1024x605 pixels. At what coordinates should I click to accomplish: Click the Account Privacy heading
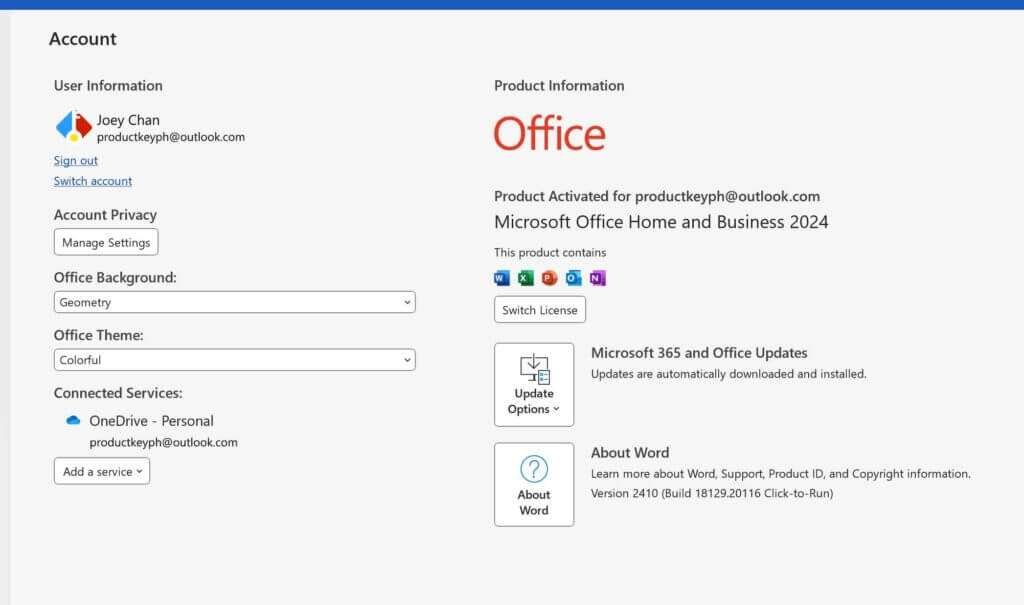tap(105, 215)
